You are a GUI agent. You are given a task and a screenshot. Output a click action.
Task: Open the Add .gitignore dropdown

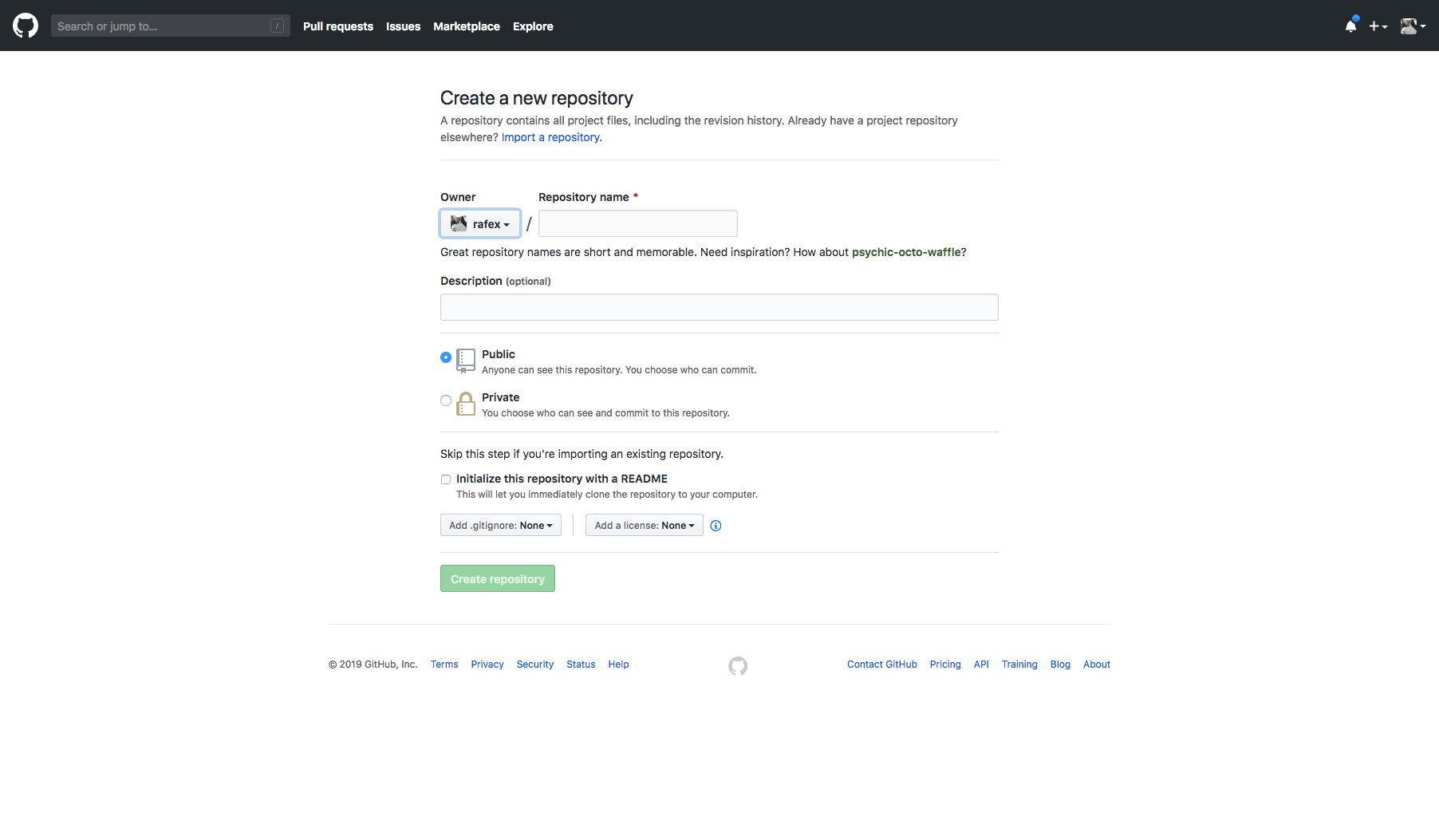point(500,525)
